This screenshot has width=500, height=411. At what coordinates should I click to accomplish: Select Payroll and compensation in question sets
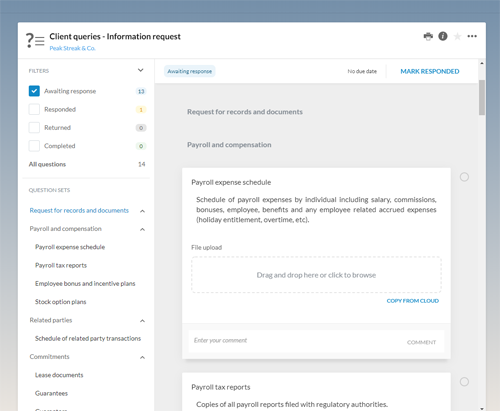tap(65, 229)
